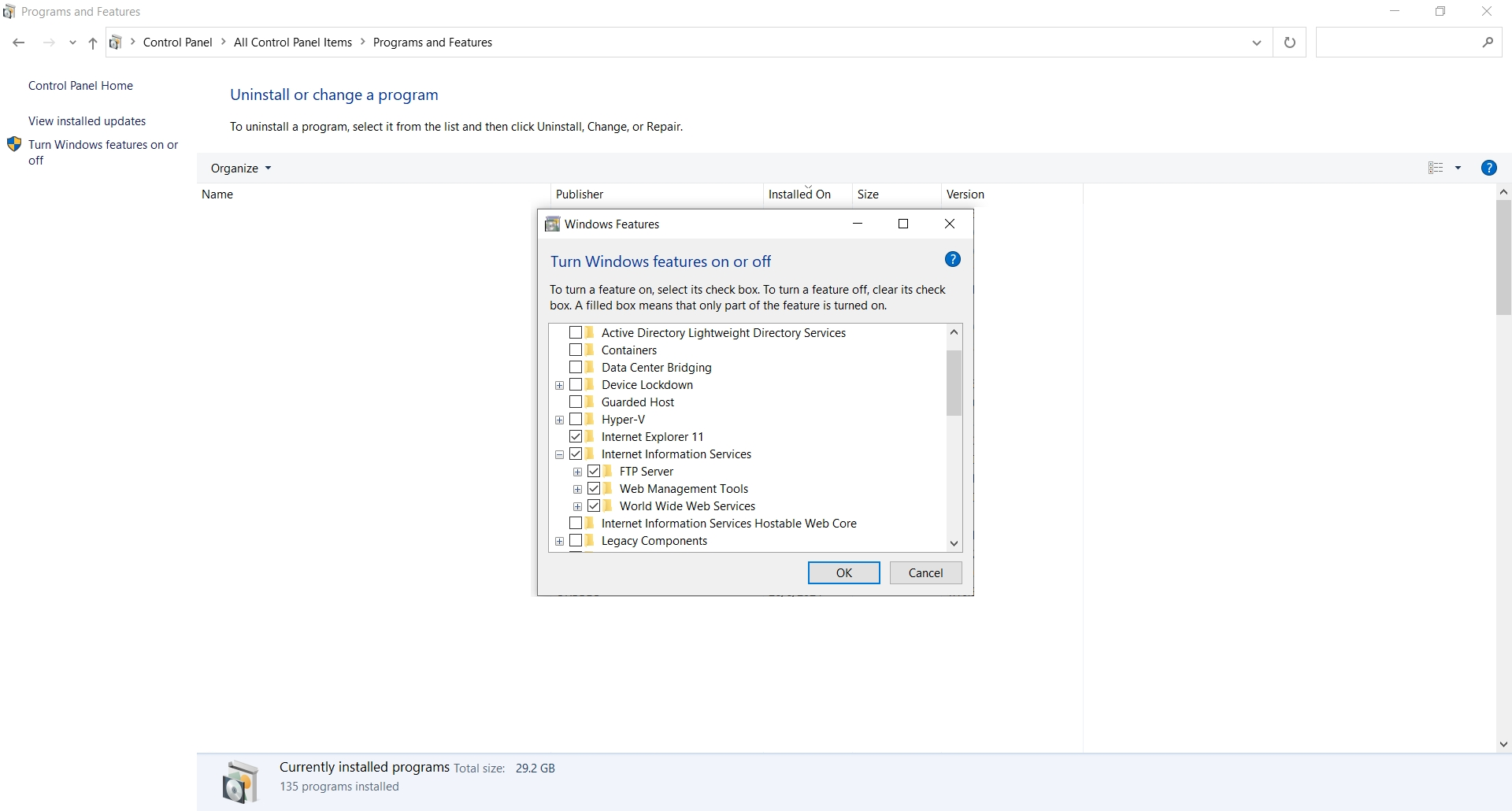The width and height of the screenshot is (1512, 811).
Task: Click the search magnifier icon
Action: (1488, 43)
